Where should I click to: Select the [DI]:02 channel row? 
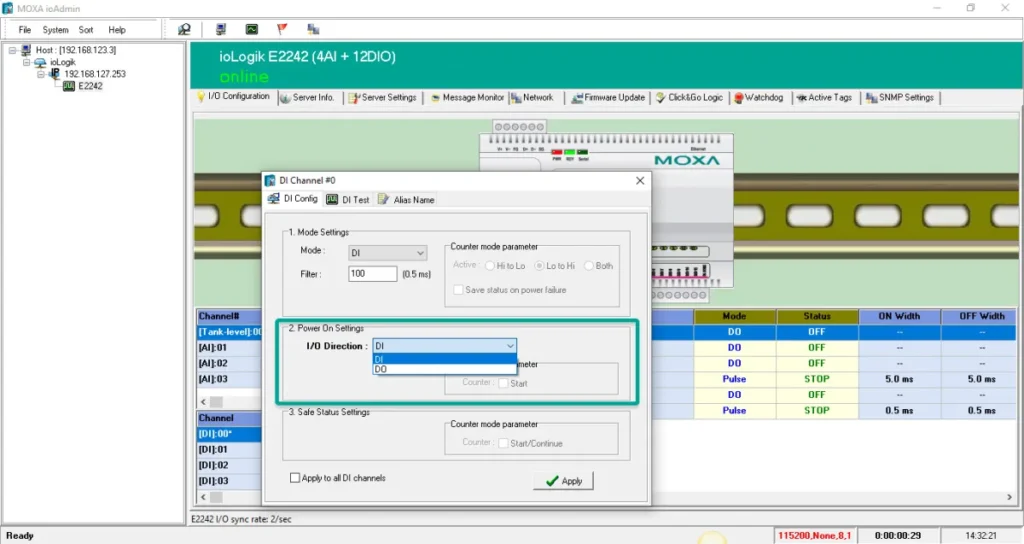click(229, 465)
